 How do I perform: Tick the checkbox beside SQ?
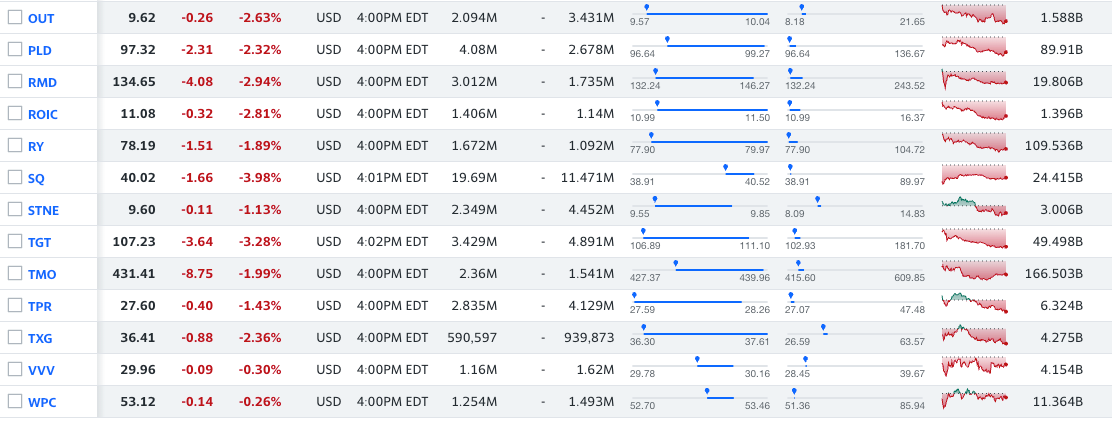click(x=15, y=177)
